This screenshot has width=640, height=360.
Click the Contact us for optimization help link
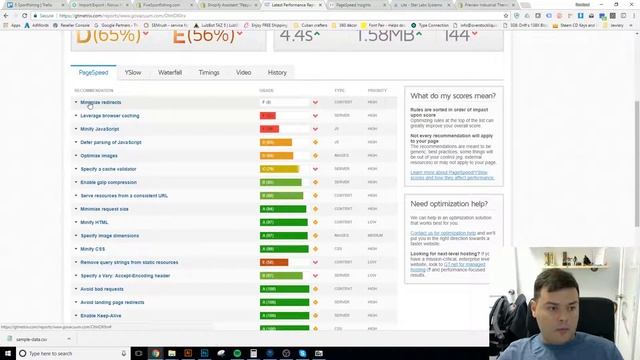(x=443, y=233)
